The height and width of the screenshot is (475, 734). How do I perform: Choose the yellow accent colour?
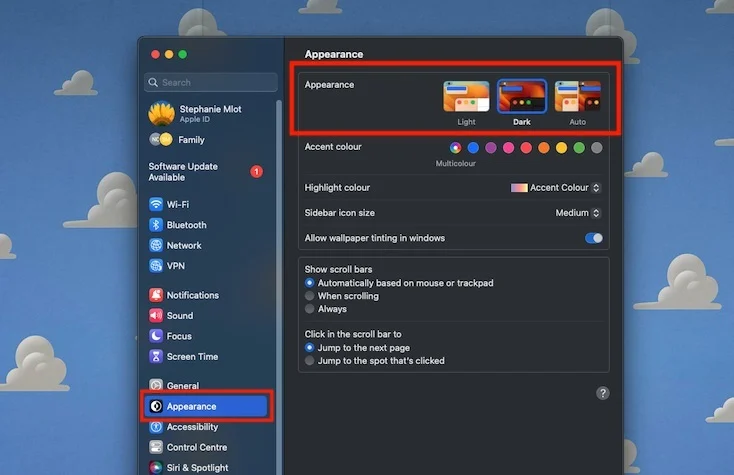point(561,148)
